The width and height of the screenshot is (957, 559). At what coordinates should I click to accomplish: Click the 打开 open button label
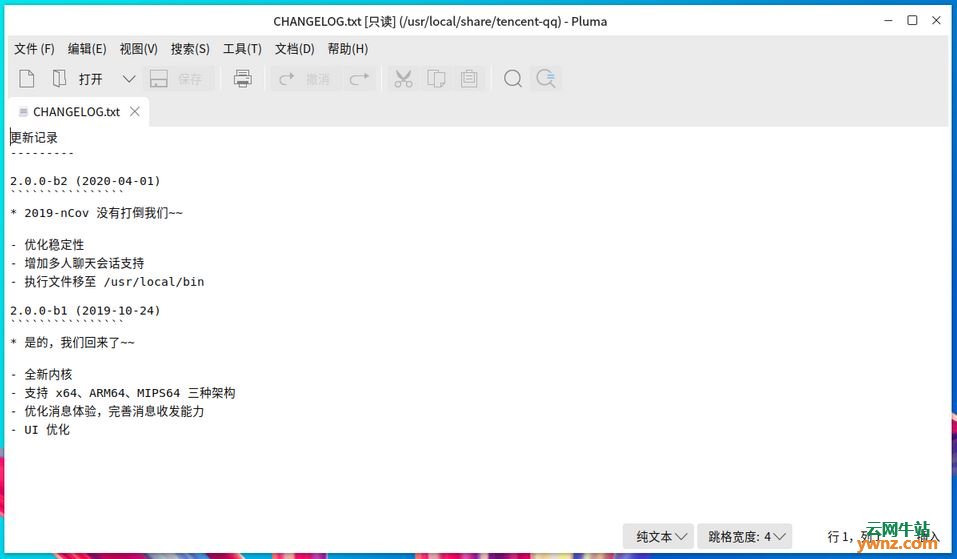90,79
